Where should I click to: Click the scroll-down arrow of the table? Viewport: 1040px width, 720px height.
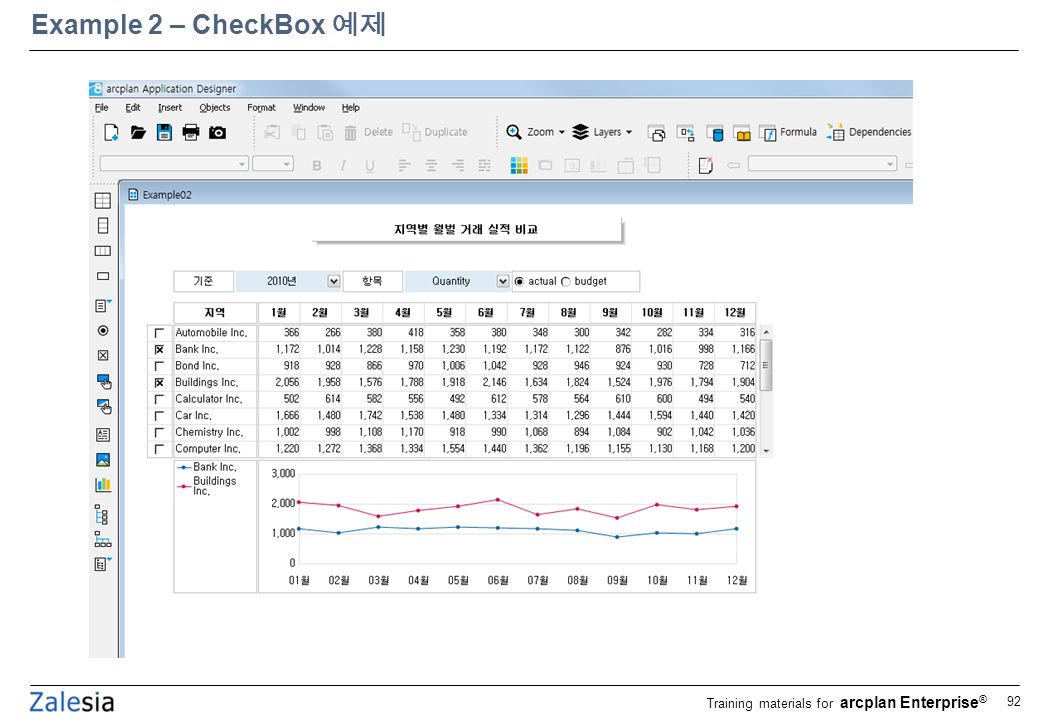pos(766,451)
